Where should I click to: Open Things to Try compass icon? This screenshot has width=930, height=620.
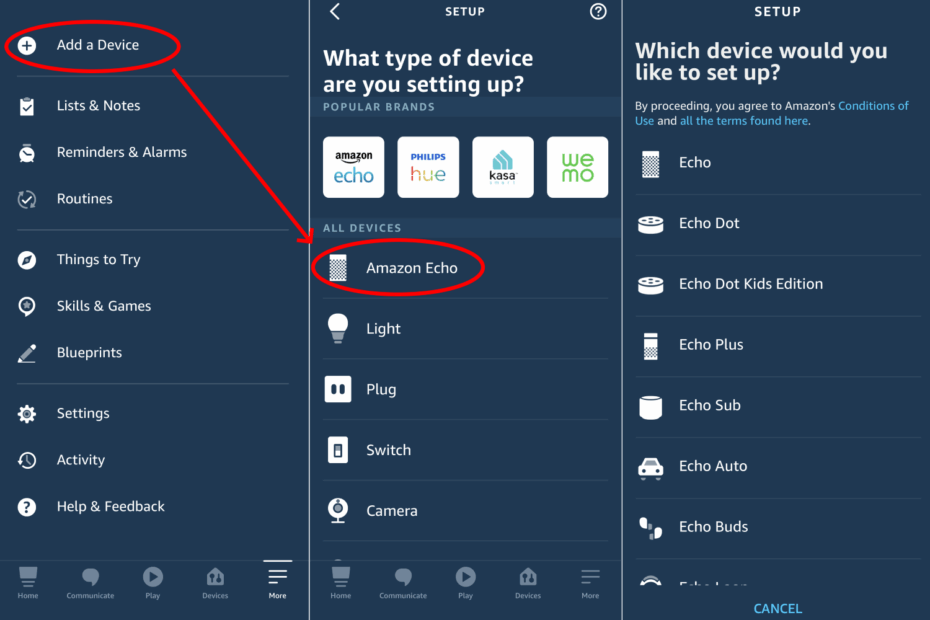point(27,260)
